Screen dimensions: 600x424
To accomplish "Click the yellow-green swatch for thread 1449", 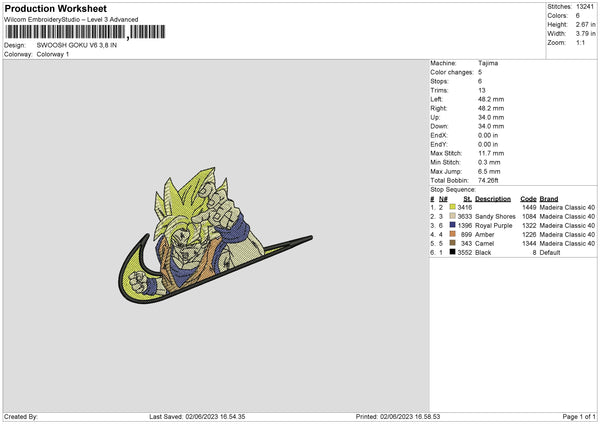I will tap(453, 207).
